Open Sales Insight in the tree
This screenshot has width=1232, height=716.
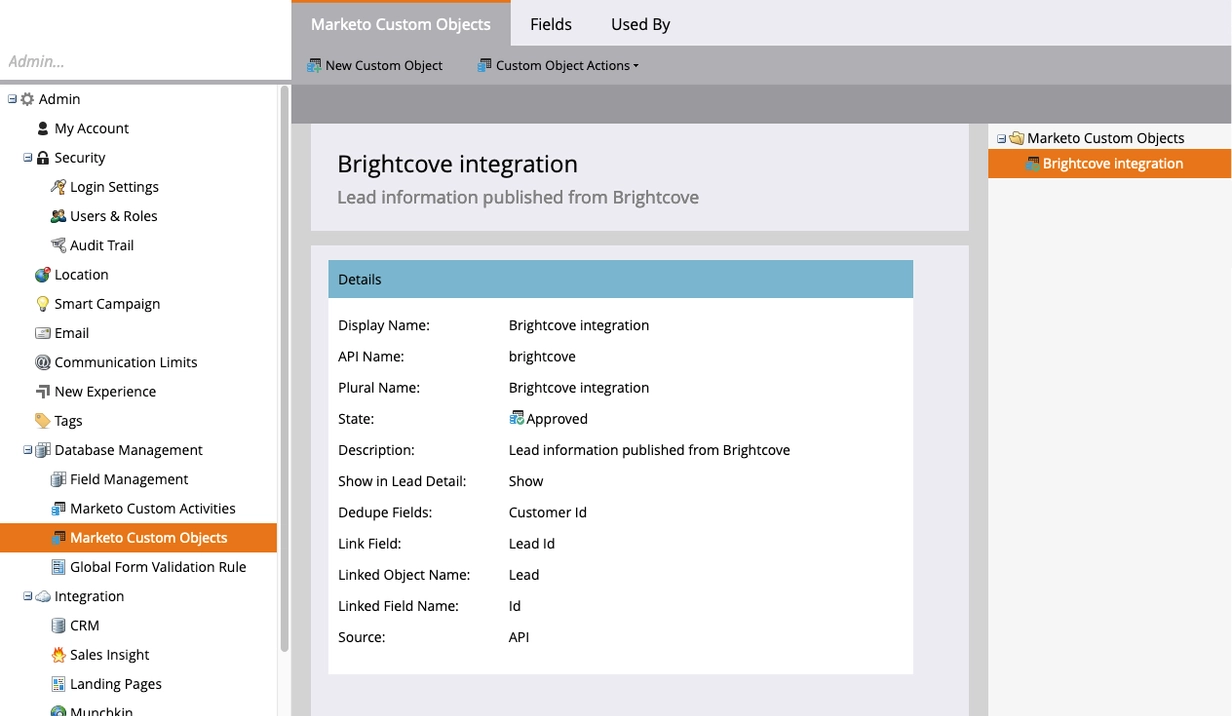click(x=110, y=654)
